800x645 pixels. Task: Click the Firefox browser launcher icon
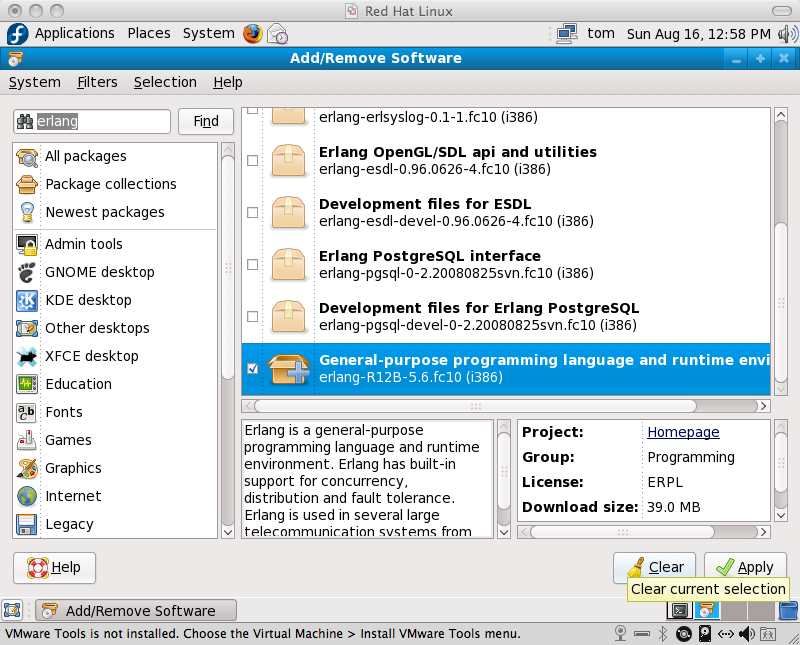tap(252, 33)
